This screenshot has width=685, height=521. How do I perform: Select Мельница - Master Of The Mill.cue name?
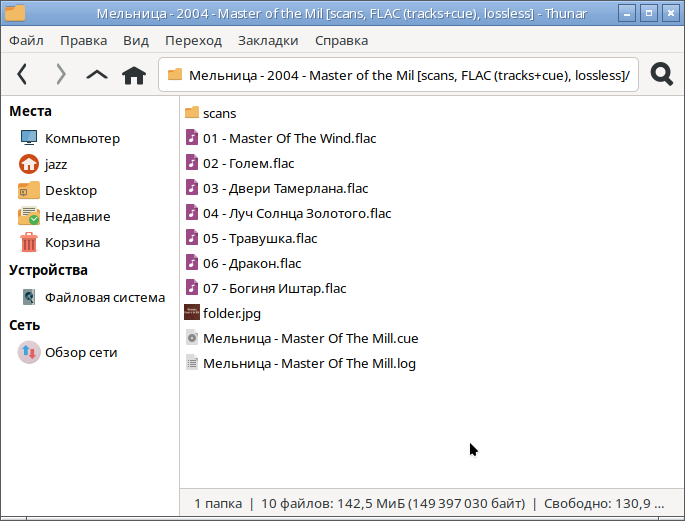tap(311, 338)
